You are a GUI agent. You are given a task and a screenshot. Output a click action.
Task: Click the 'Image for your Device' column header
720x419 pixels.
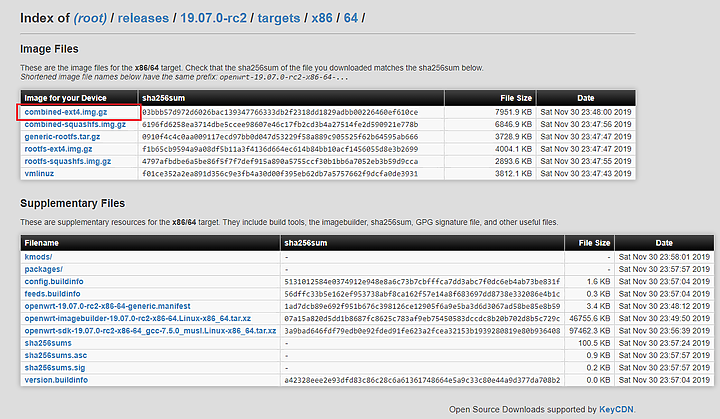point(79,98)
